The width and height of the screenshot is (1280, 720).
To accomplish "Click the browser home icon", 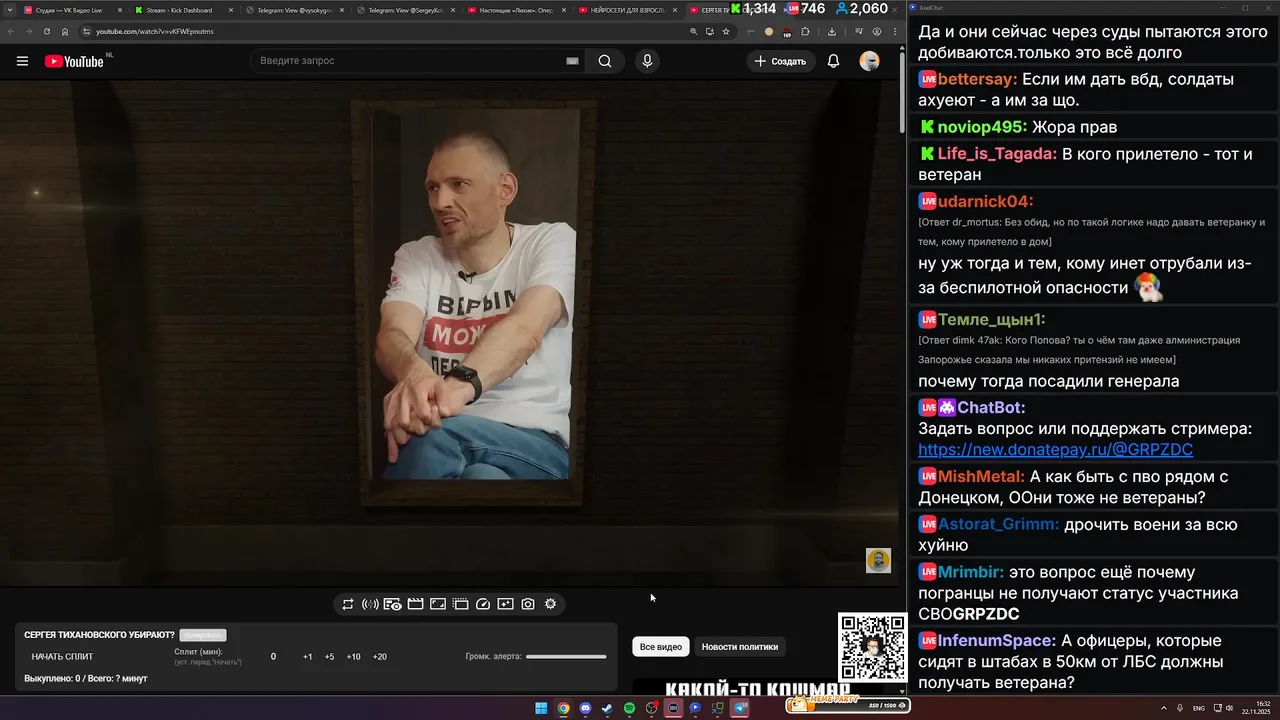I will click(65, 31).
